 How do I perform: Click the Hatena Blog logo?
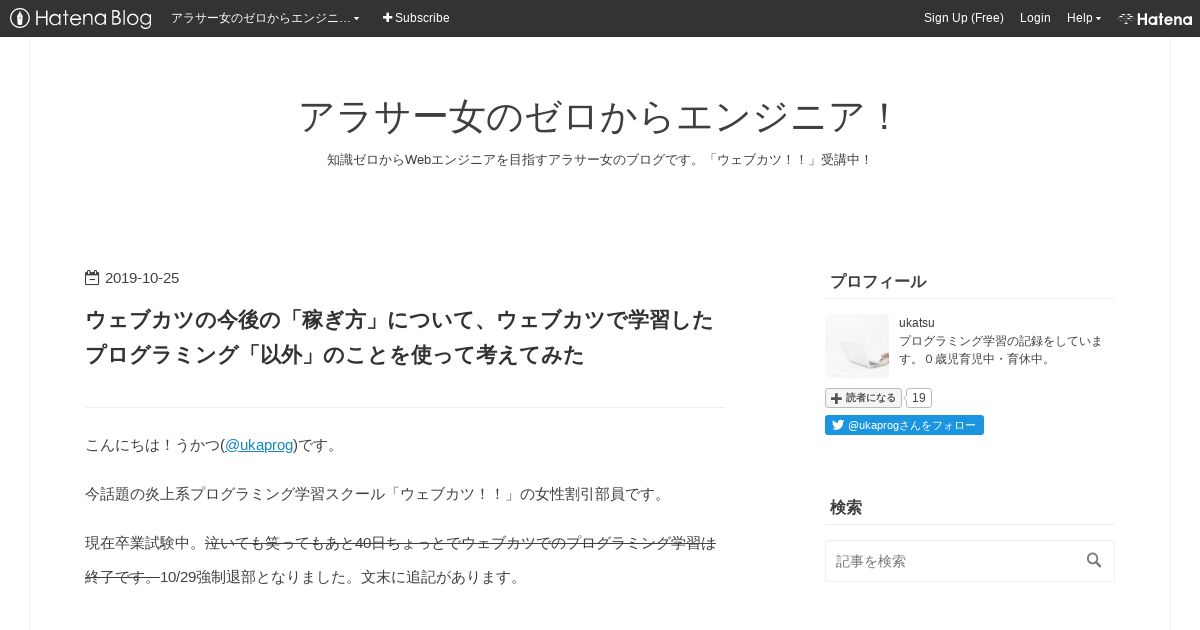click(x=81, y=18)
